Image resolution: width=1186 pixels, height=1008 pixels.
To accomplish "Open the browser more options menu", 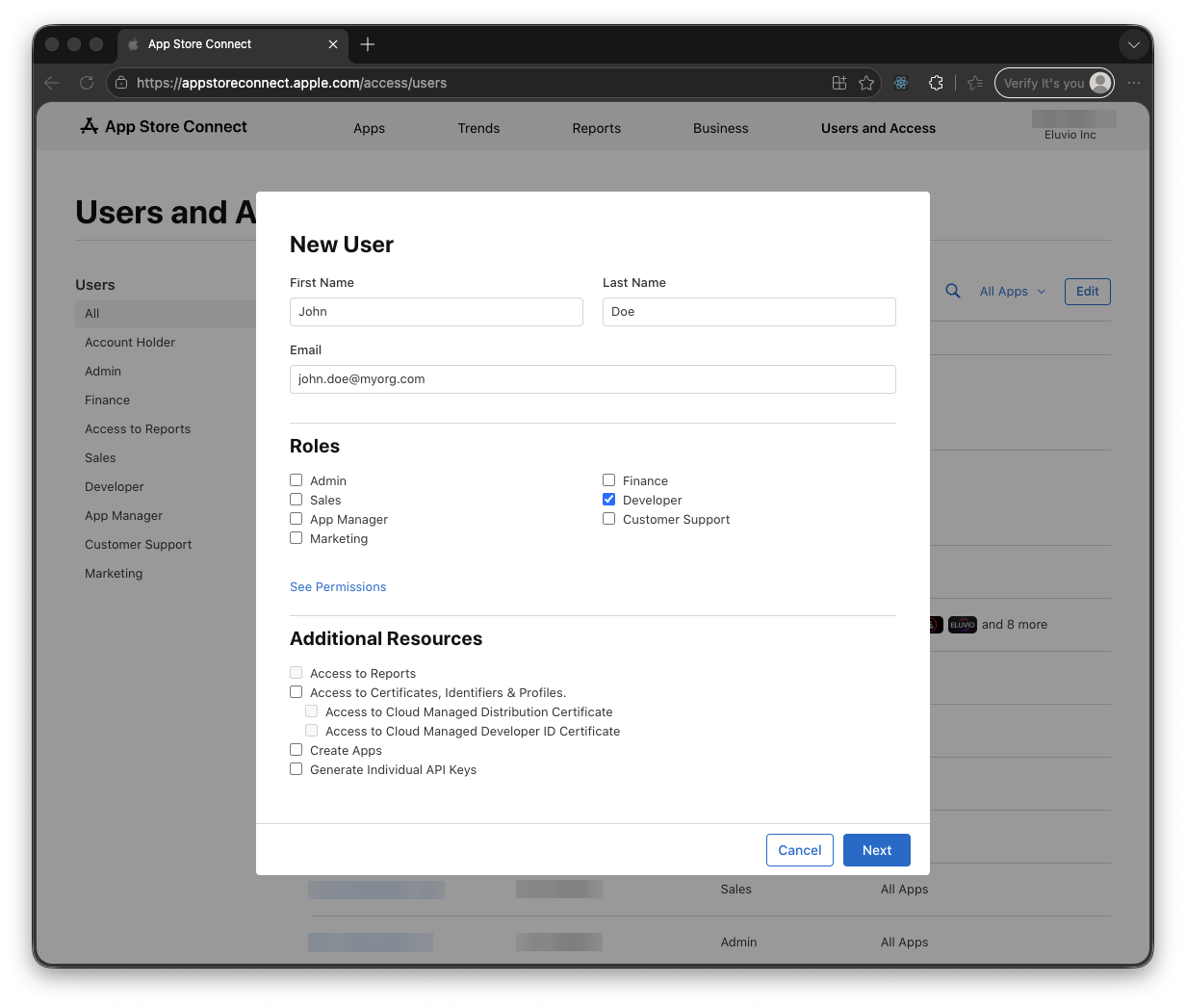I will pos(1134,83).
